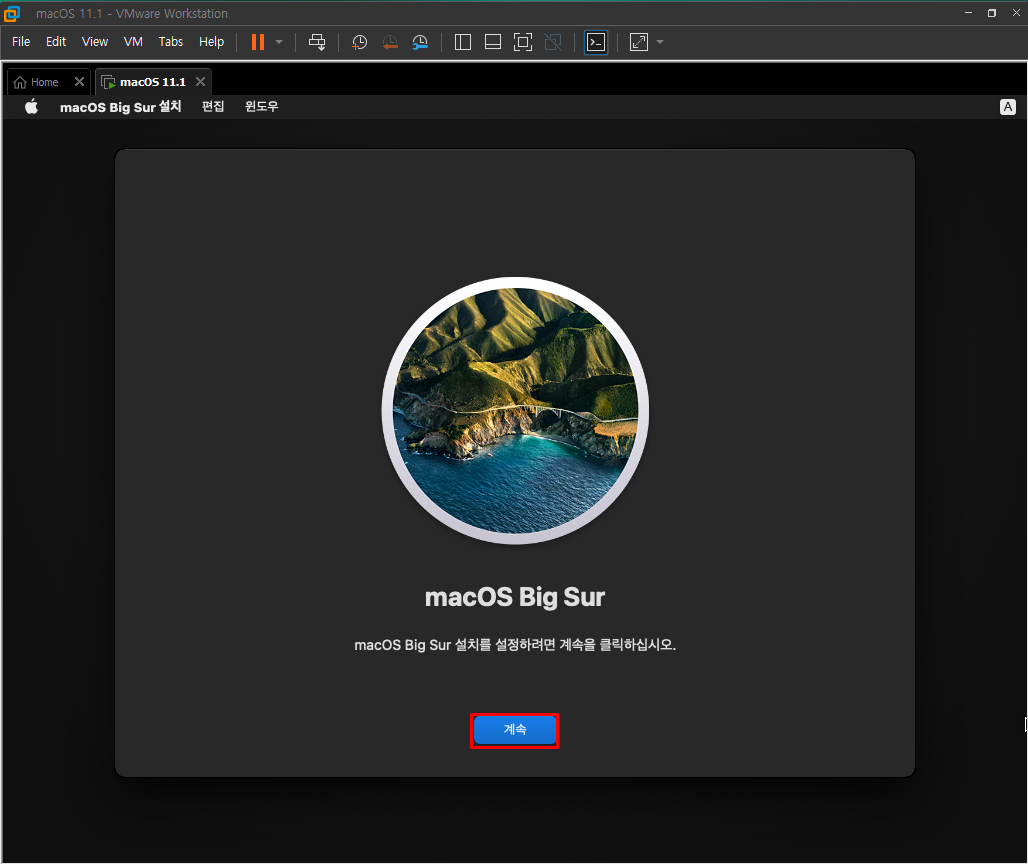Toggle the thumbnail bar icon

(x=492, y=42)
